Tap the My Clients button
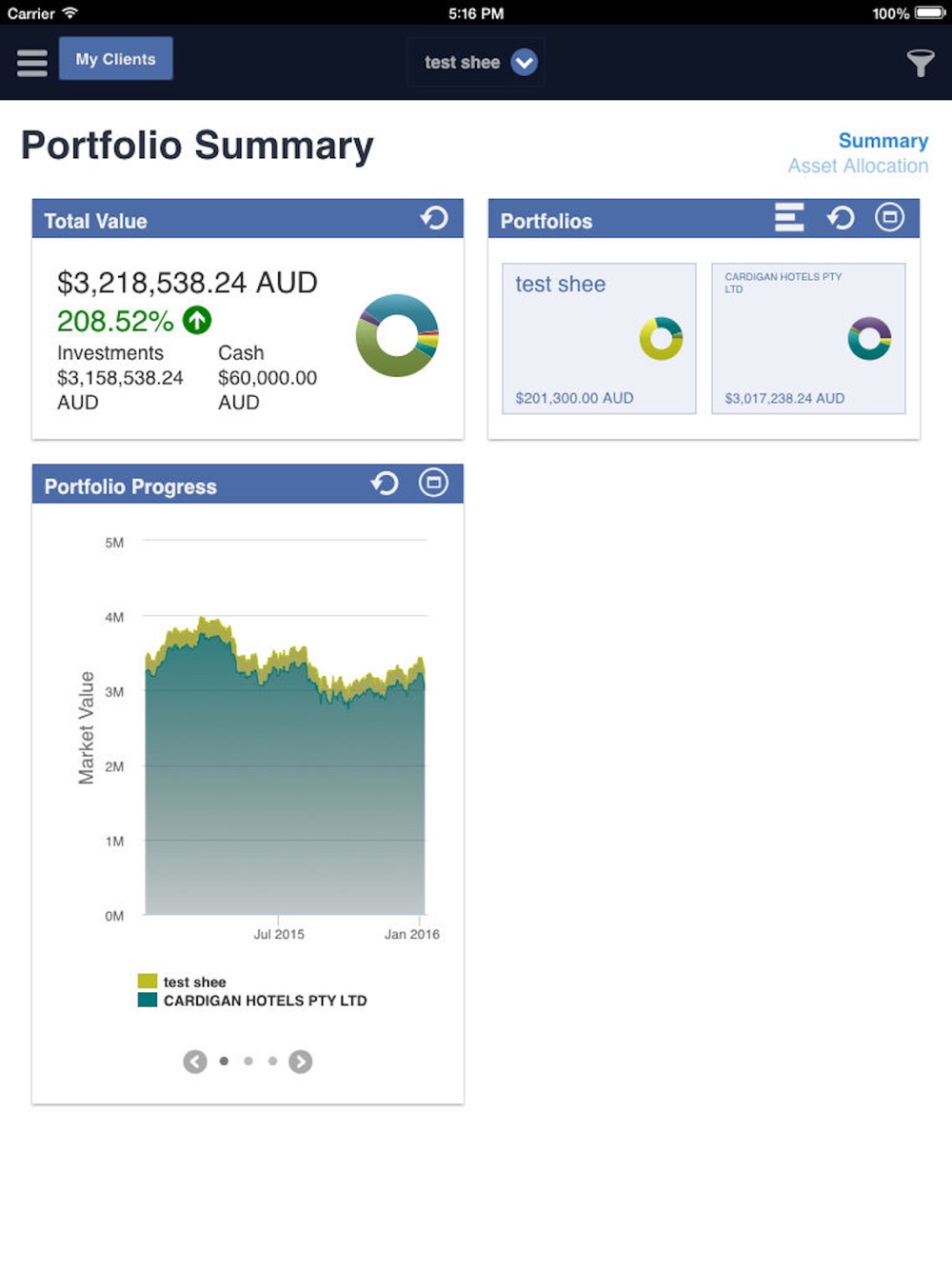The image size is (952, 1270). click(115, 59)
